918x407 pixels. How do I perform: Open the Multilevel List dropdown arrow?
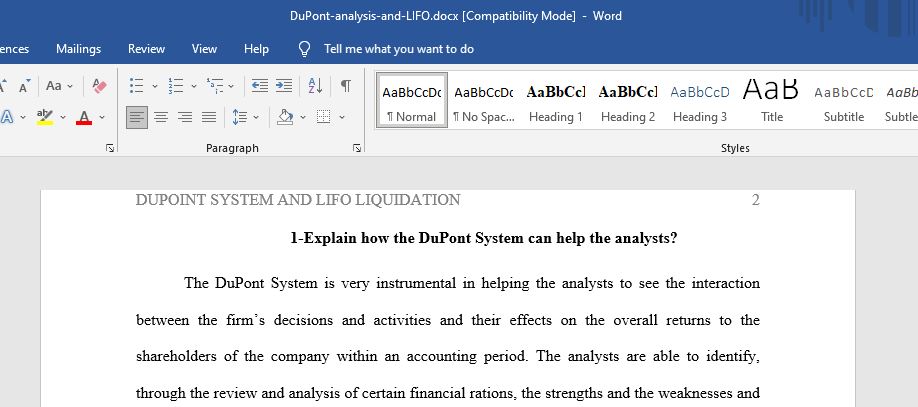click(231, 85)
